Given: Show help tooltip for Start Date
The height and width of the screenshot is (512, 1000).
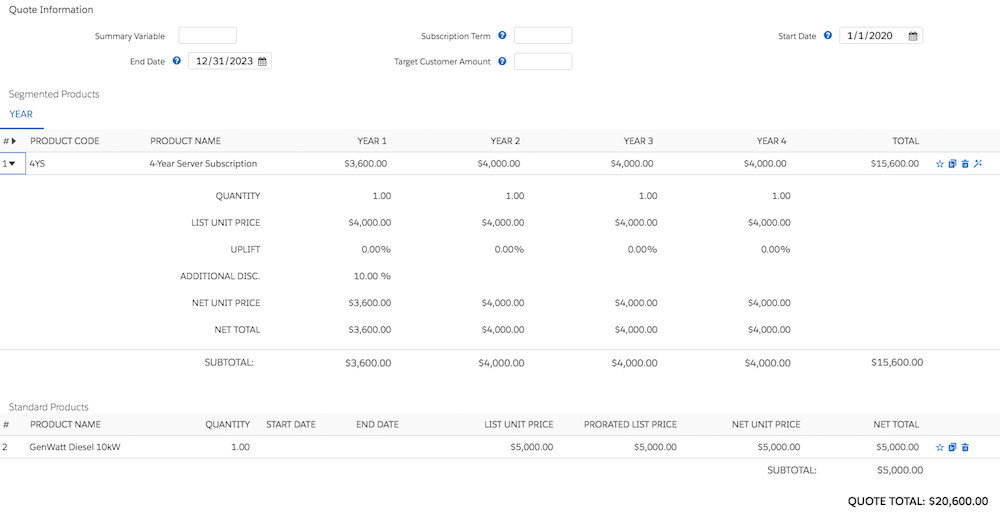Looking at the screenshot, I should [x=828, y=36].
